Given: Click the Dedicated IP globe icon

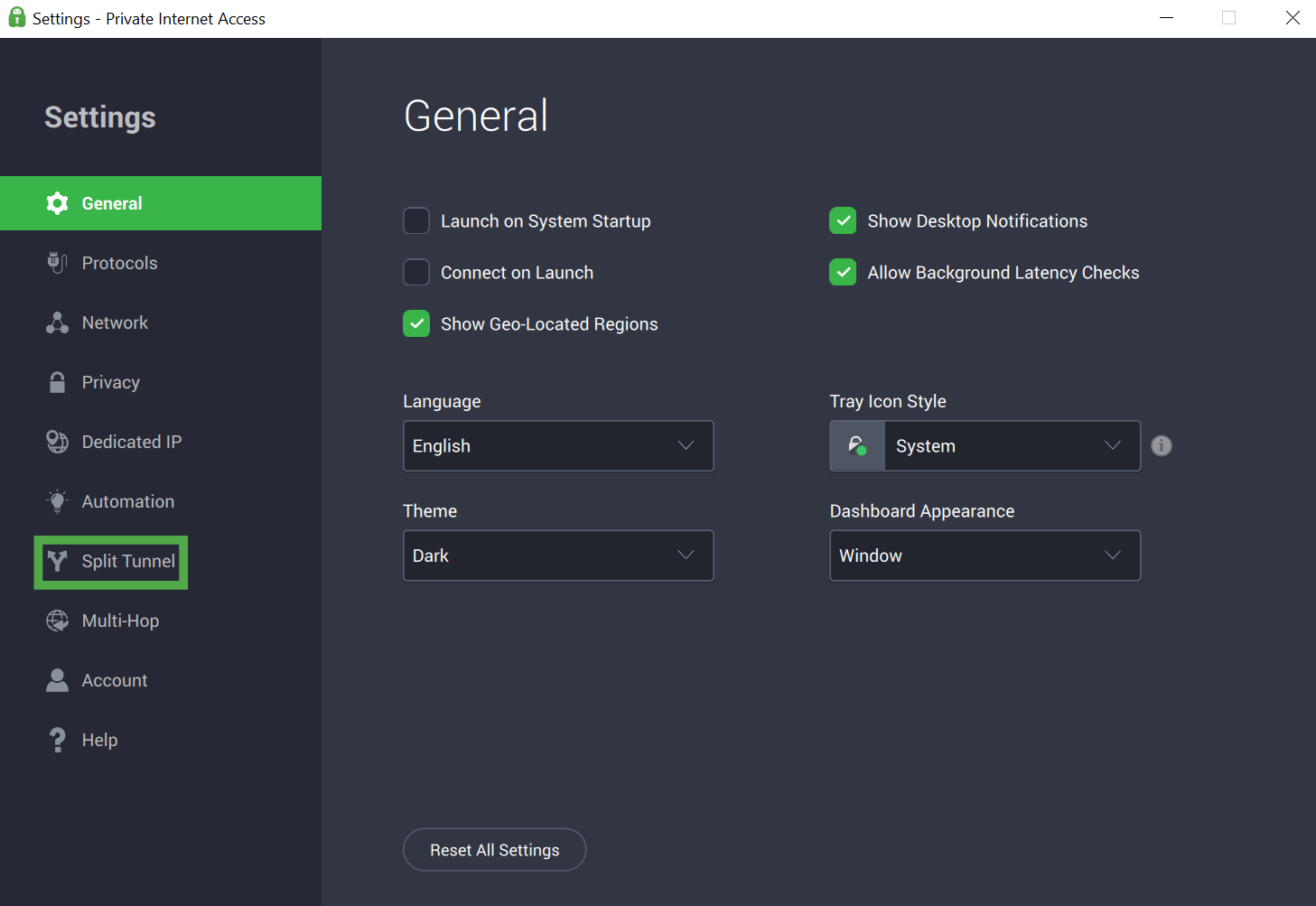Looking at the screenshot, I should 57,442.
